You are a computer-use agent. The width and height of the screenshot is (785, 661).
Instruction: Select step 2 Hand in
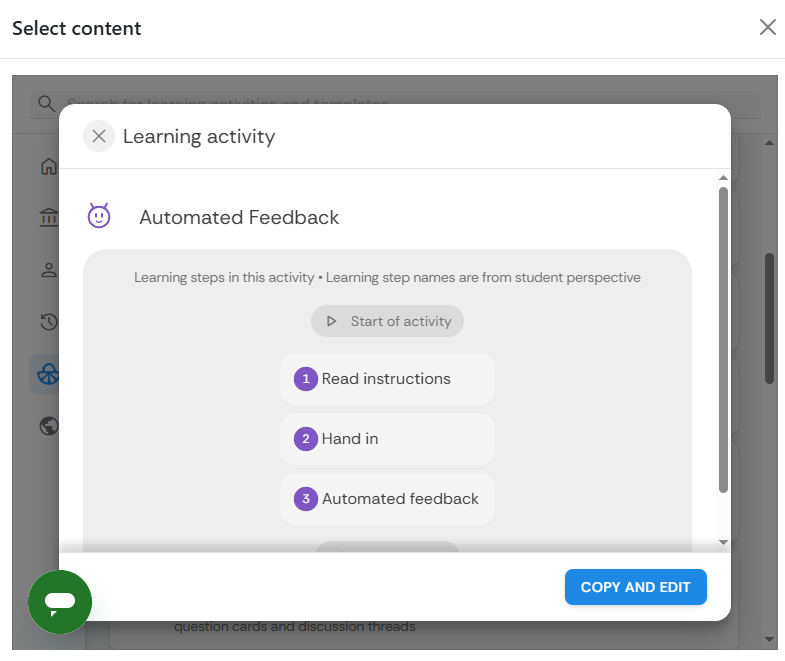tap(387, 439)
